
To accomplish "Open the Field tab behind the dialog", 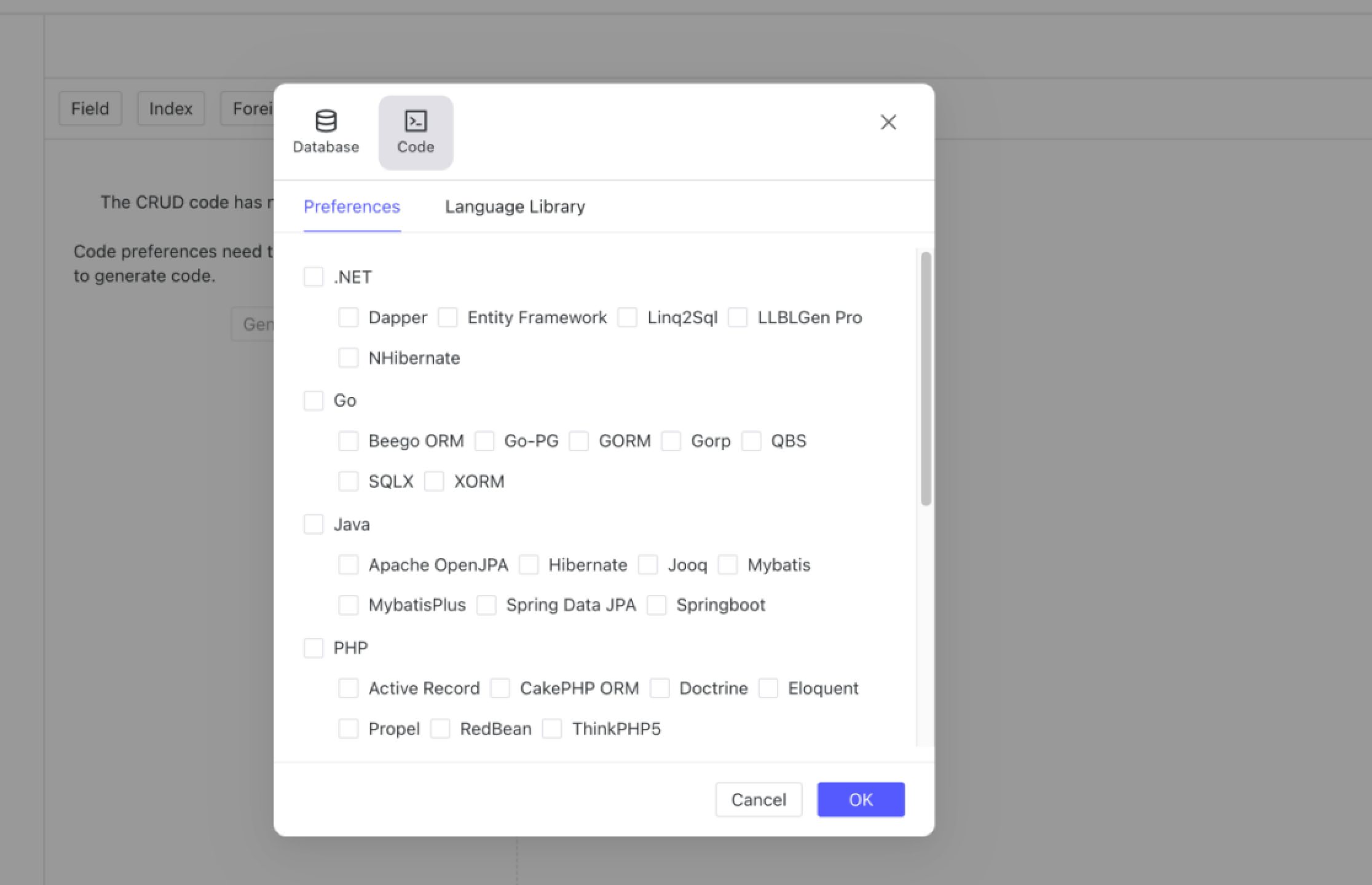I will [90, 109].
